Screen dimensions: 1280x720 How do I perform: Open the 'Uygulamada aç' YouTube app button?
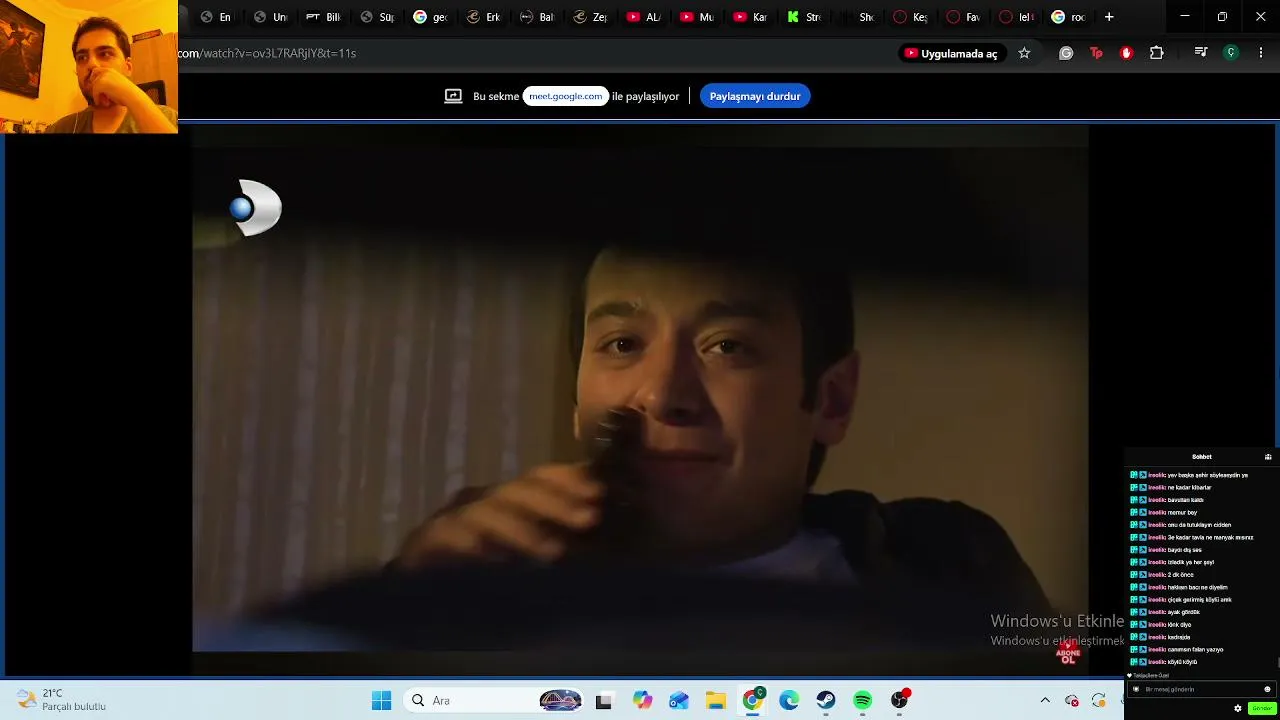click(950, 53)
